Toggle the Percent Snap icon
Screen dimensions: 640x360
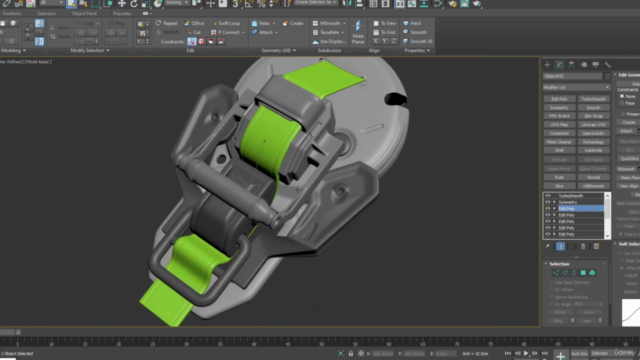(x=261, y=4)
